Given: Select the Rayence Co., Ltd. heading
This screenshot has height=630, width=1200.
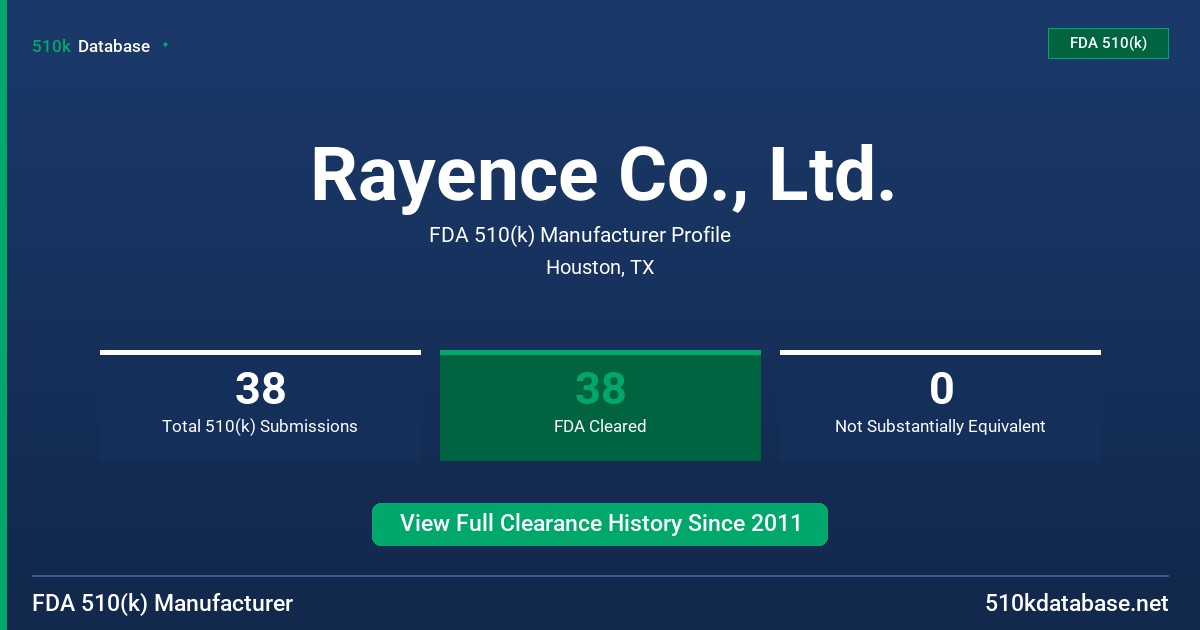Looking at the screenshot, I should tap(602, 176).
